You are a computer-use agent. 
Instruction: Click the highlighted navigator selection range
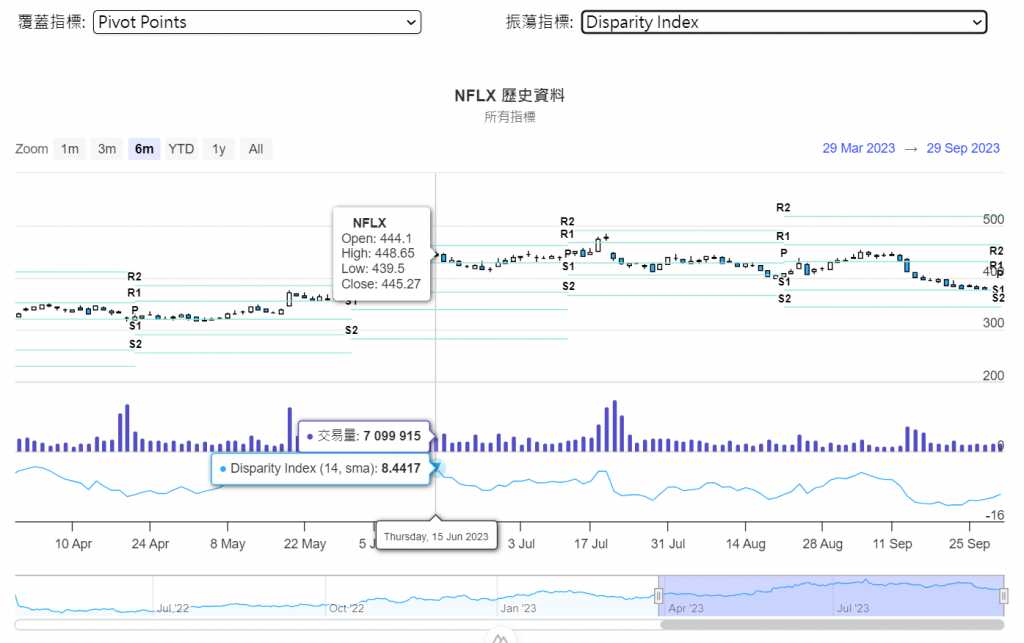pyautogui.click(x=831, y=595)
